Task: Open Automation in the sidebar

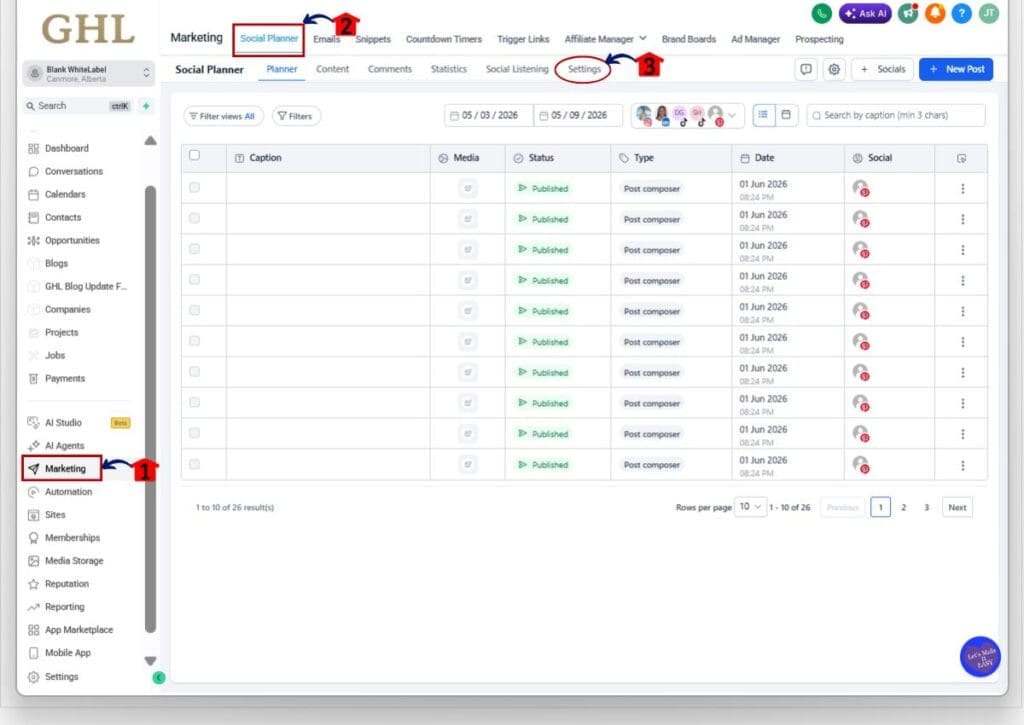Action: tap(68, 492)
